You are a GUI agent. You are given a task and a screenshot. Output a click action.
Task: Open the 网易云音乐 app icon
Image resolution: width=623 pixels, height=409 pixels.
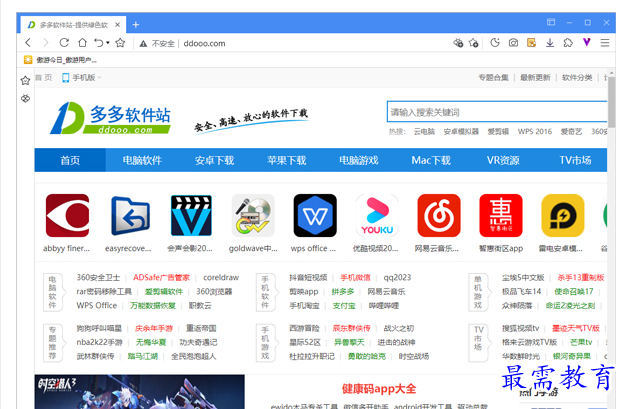(x=439, y=215)
